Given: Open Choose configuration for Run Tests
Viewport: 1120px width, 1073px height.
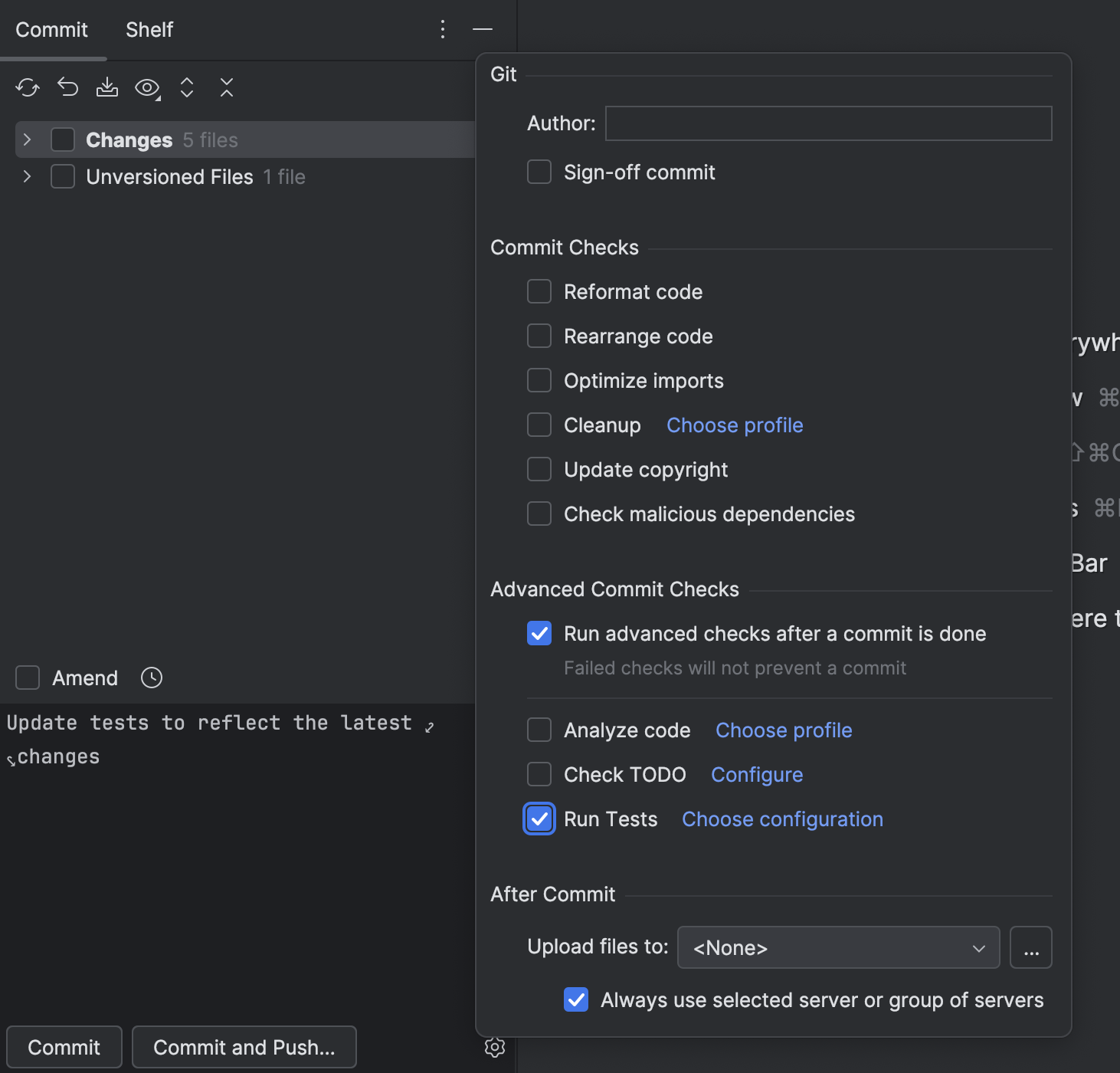Looking at the screenshot, I should (x=781, y=819).
